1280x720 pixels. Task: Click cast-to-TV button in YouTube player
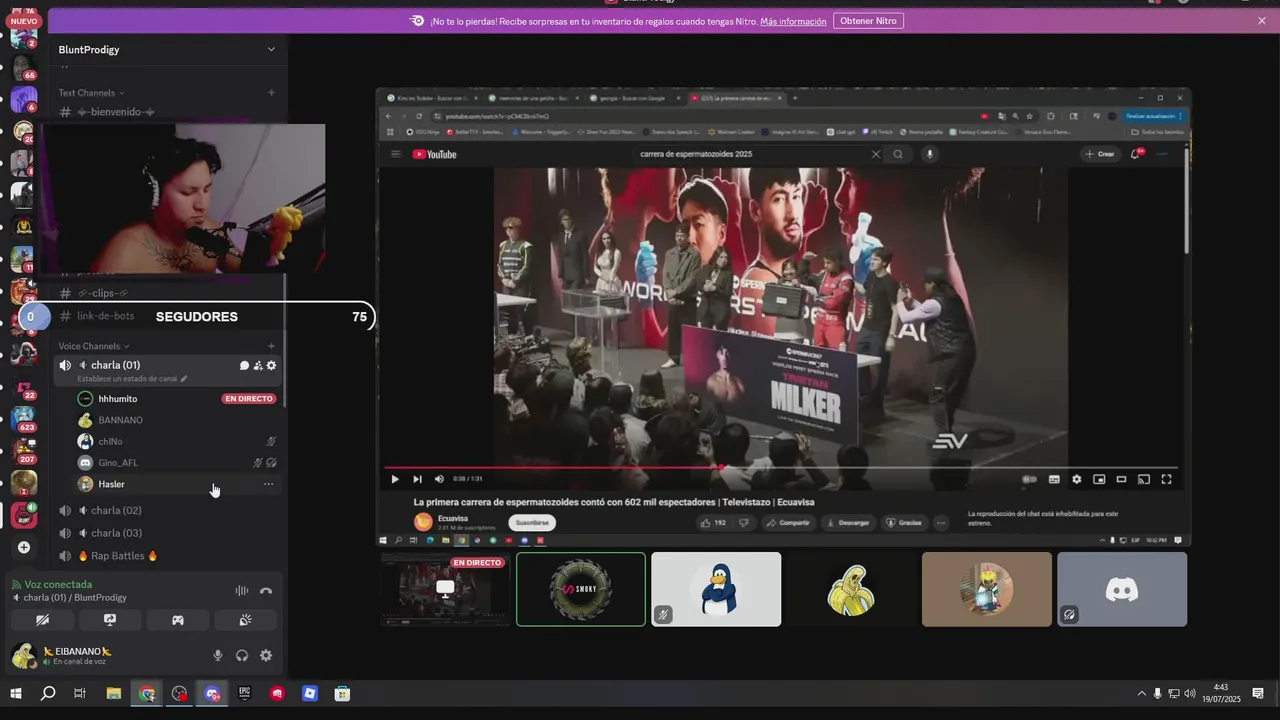tap(1143, 479)
